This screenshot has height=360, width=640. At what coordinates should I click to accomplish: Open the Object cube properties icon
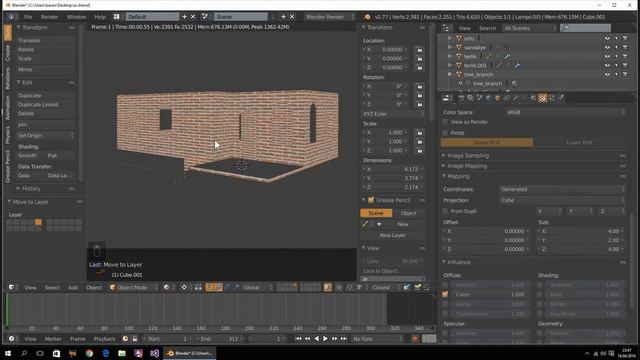click(x=498, y=98)
